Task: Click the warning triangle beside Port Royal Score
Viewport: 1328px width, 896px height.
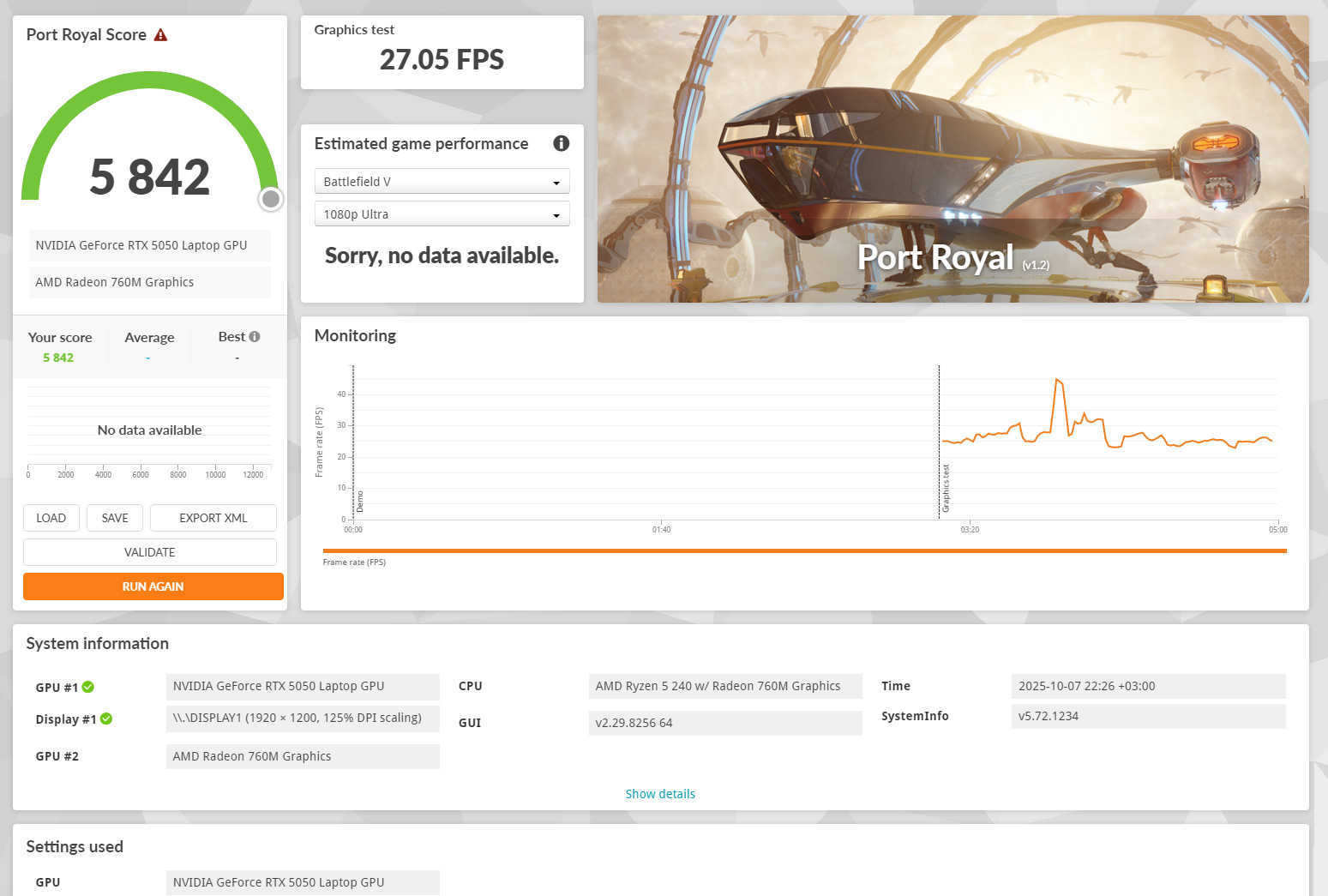Action: 160,35
